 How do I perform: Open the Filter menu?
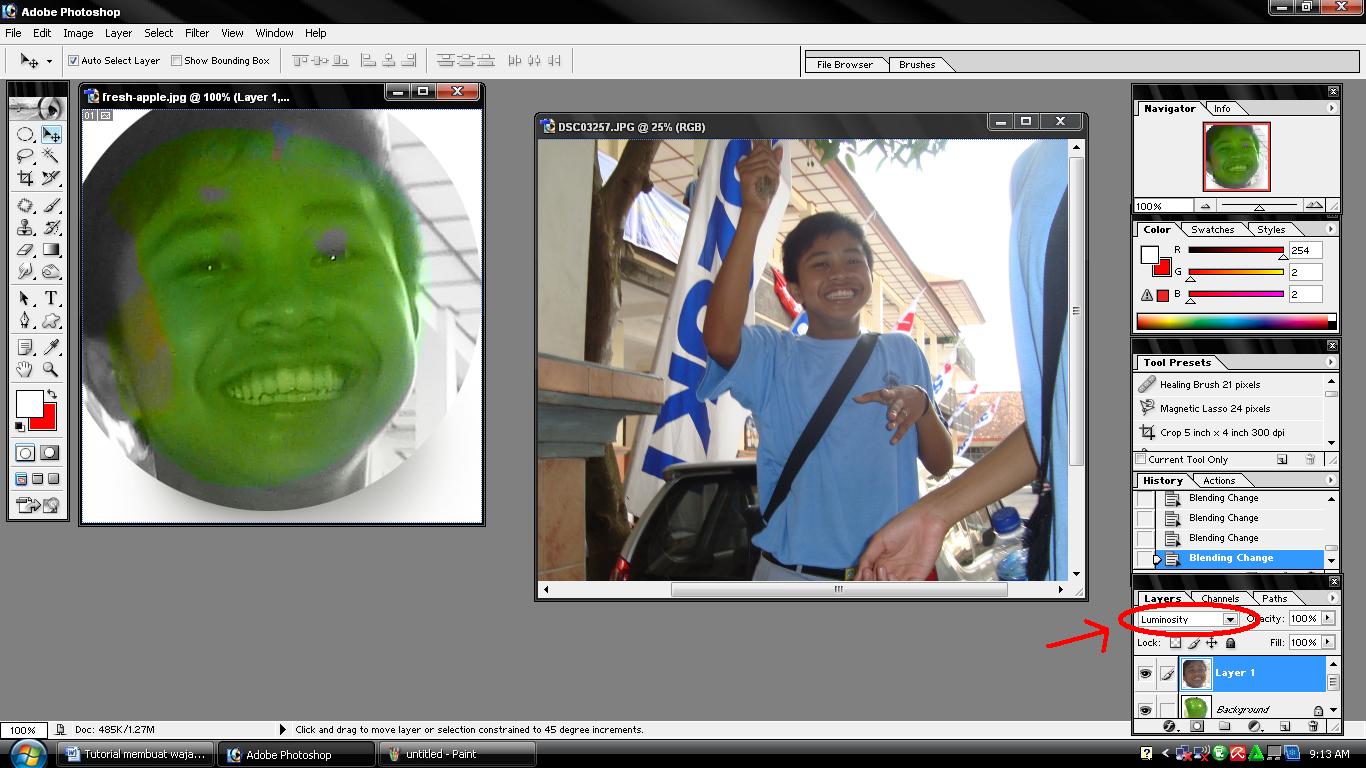coord(197,33)
